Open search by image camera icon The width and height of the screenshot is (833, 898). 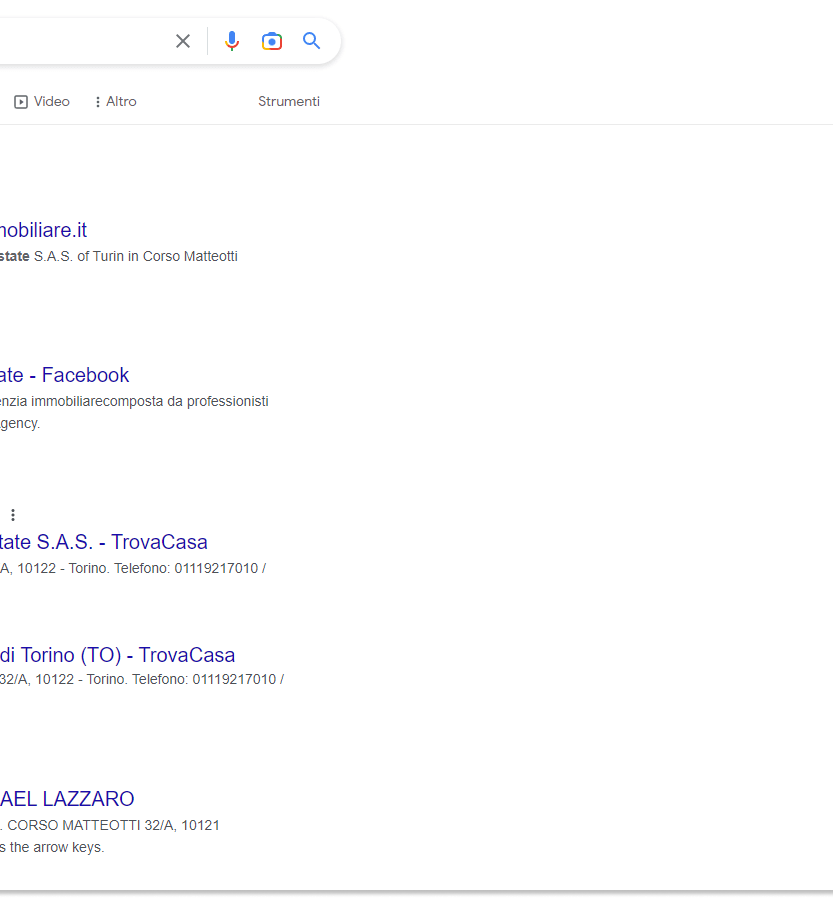pyautogui.click(x=272, y=41)
